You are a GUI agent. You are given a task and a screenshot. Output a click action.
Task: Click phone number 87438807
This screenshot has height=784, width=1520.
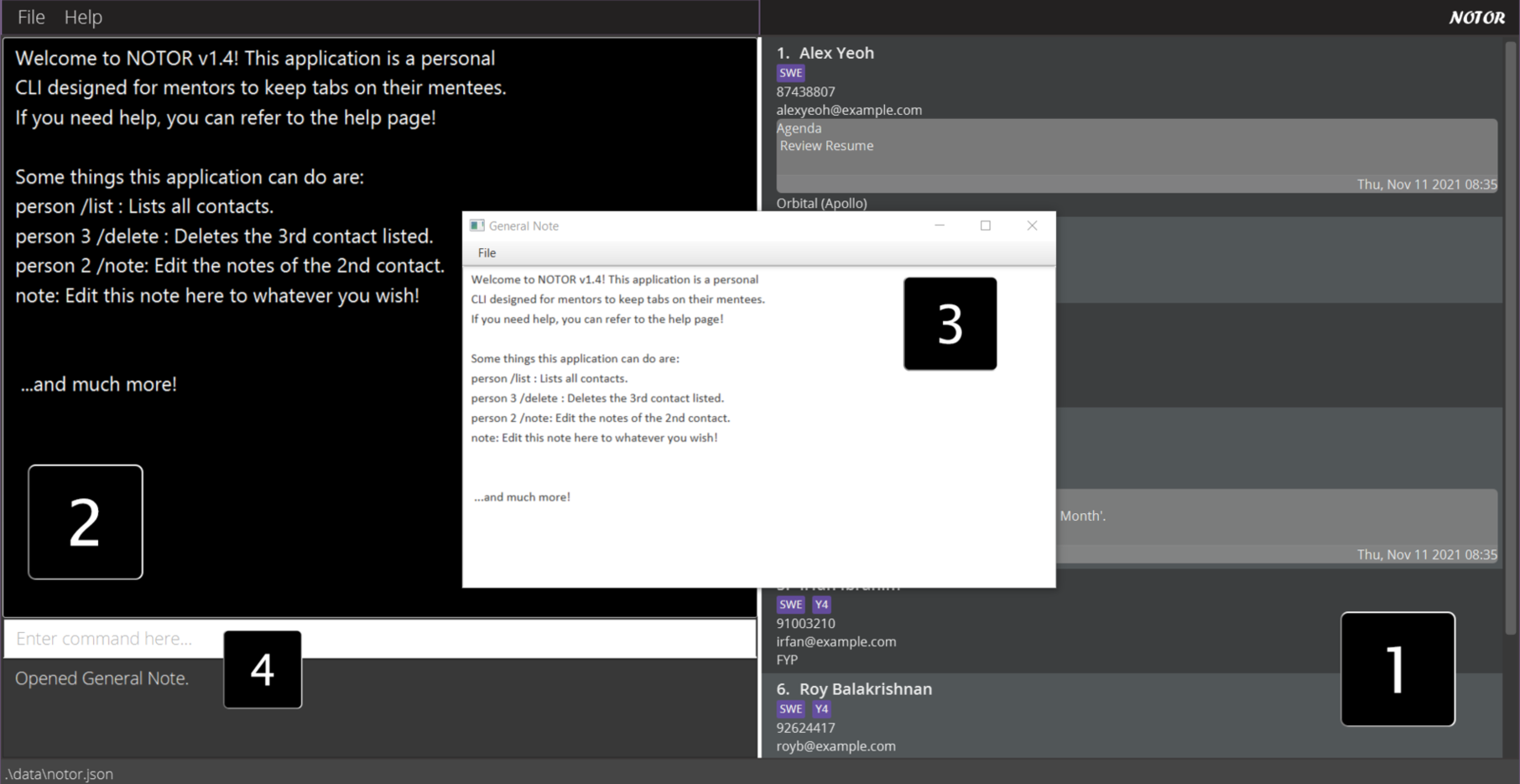point(805,91)
